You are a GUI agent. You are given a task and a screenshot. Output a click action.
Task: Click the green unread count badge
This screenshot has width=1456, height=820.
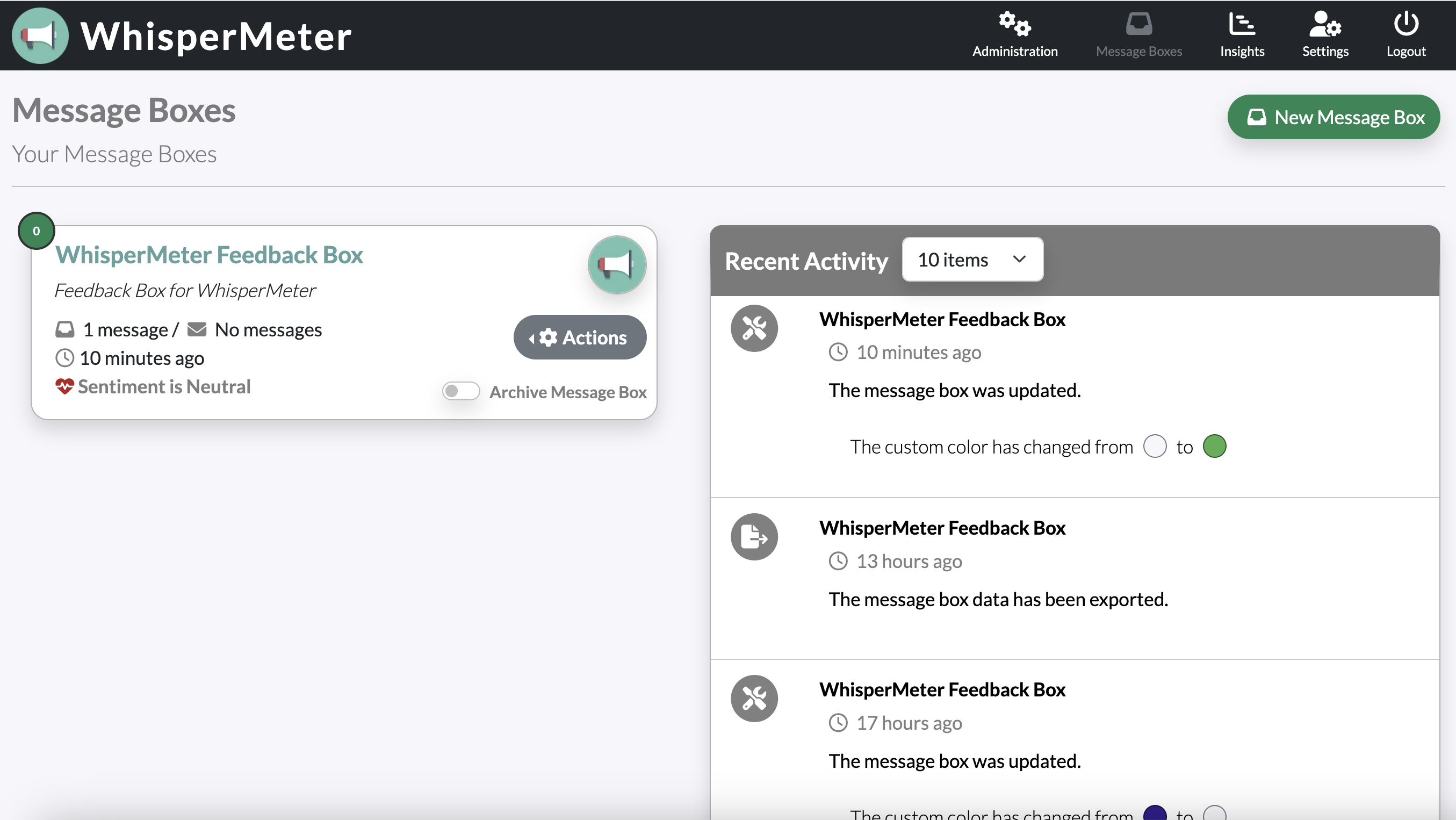36,231
